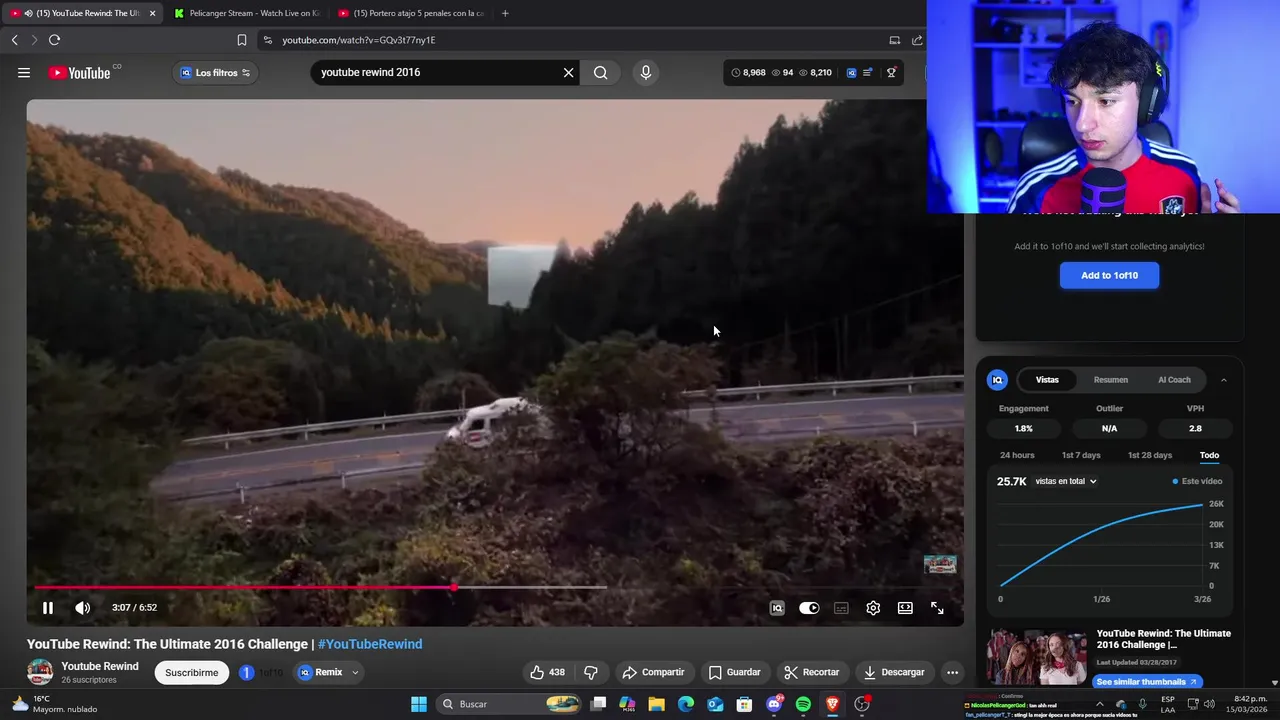Open the player settings gear
The image size is (1280, 720).
[873, 608]
